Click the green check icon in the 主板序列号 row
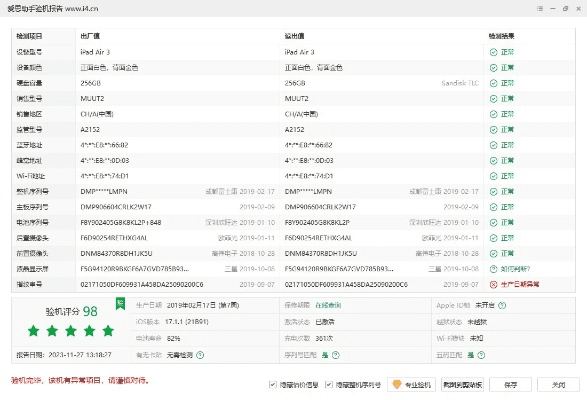 pos(493,207)
